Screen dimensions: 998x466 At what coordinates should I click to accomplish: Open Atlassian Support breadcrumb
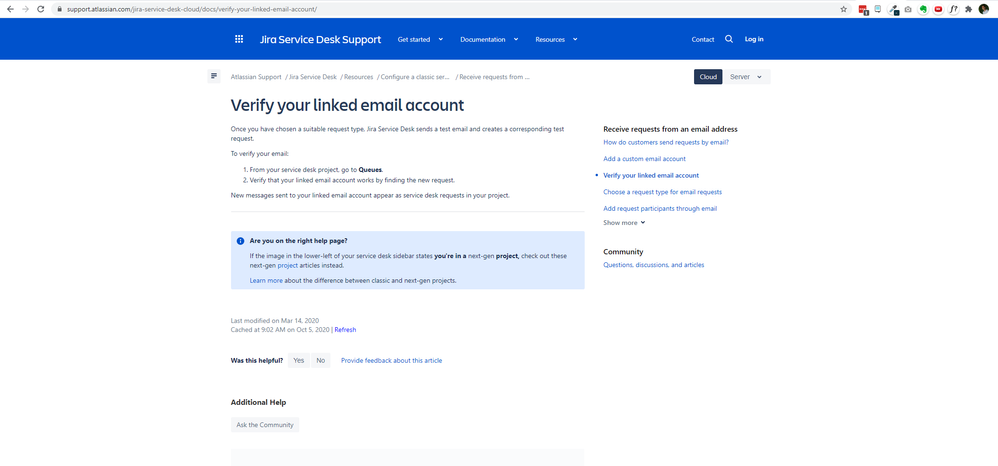256,76
